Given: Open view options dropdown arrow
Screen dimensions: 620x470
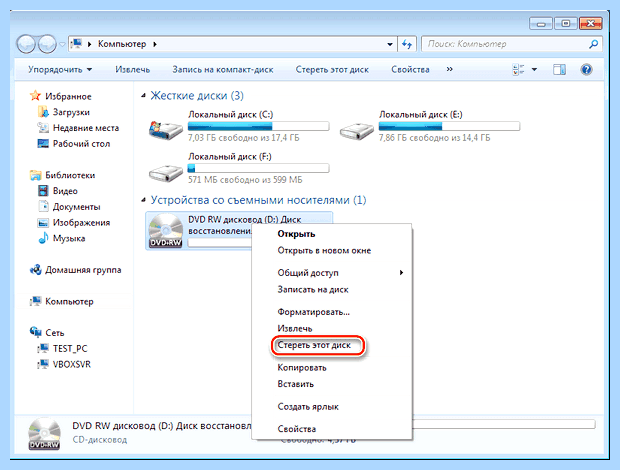Looking at the screenshot, I should [x=534, y=70].
